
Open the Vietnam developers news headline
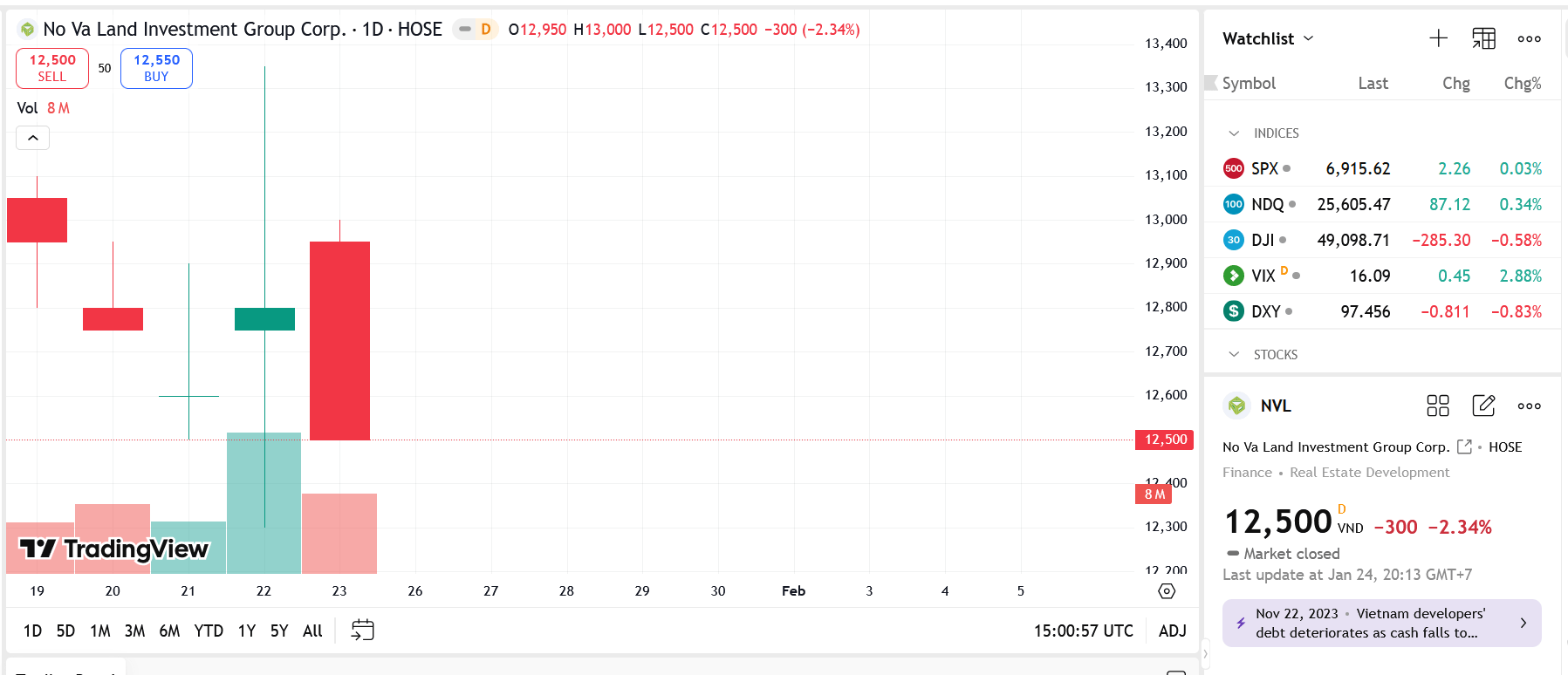pyautogui.click(x=1381, y=623)
